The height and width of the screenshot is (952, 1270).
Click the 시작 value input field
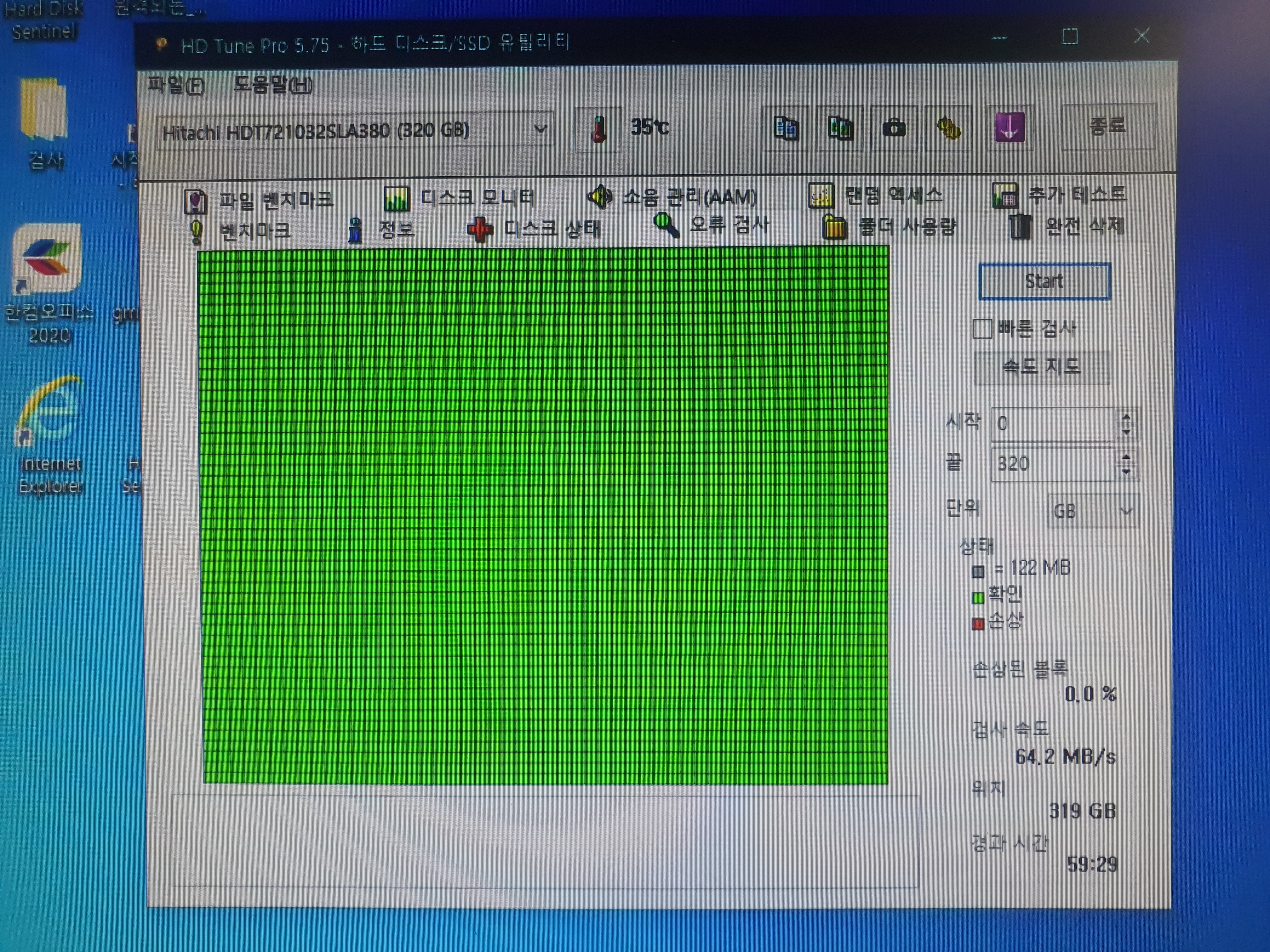tap(1053, 424)
